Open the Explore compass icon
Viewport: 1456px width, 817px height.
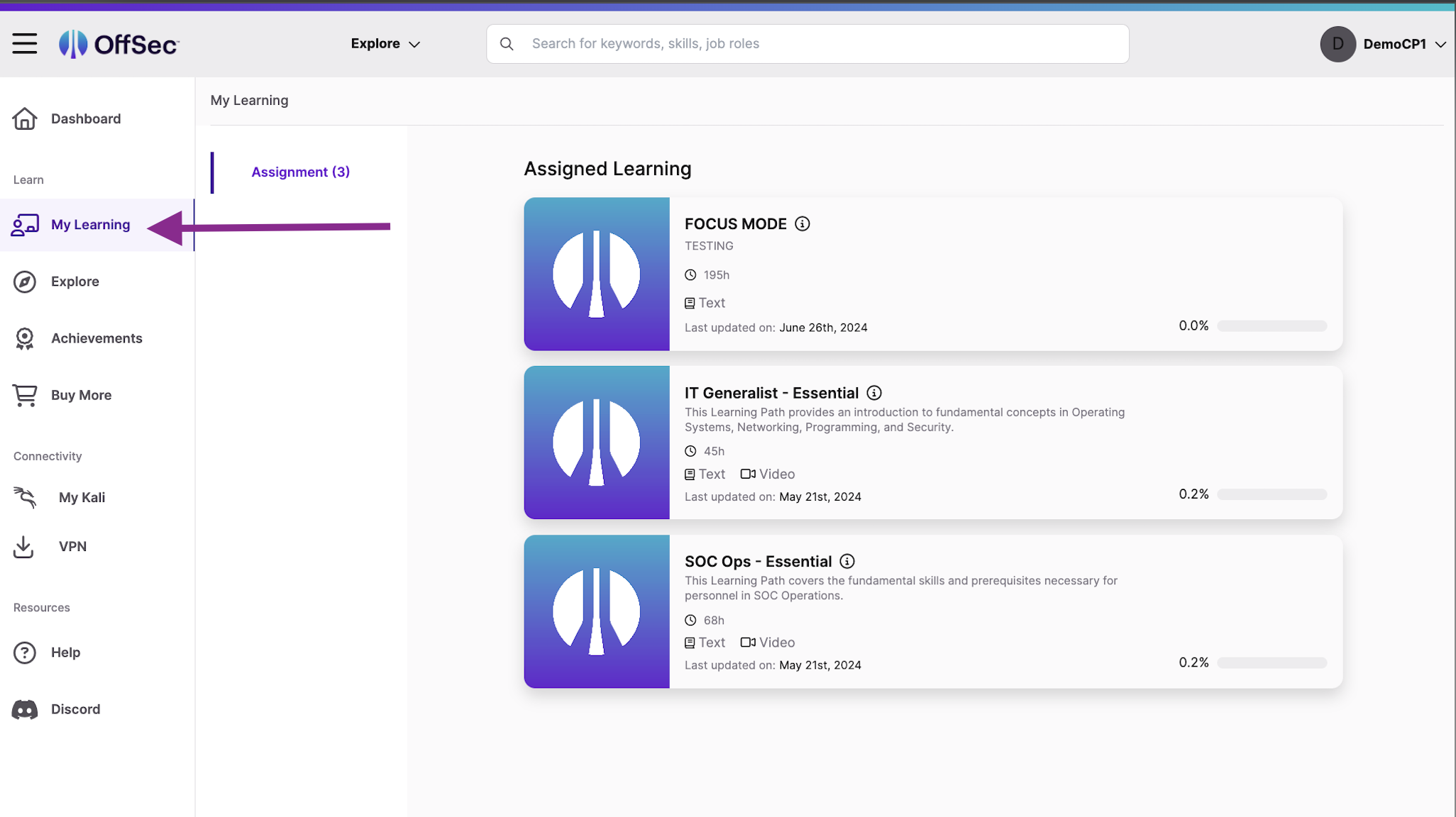pos(25,282)
